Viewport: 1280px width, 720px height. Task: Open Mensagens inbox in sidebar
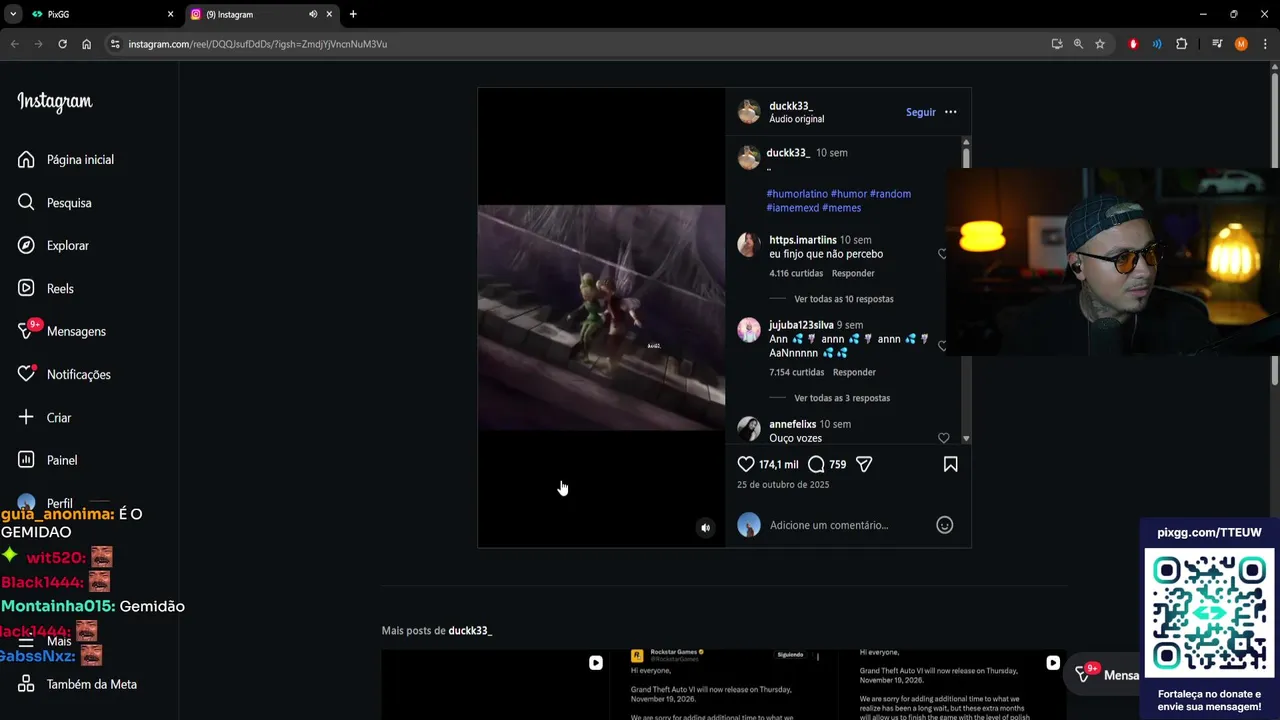pyautogui.click(x=62, y=332)
